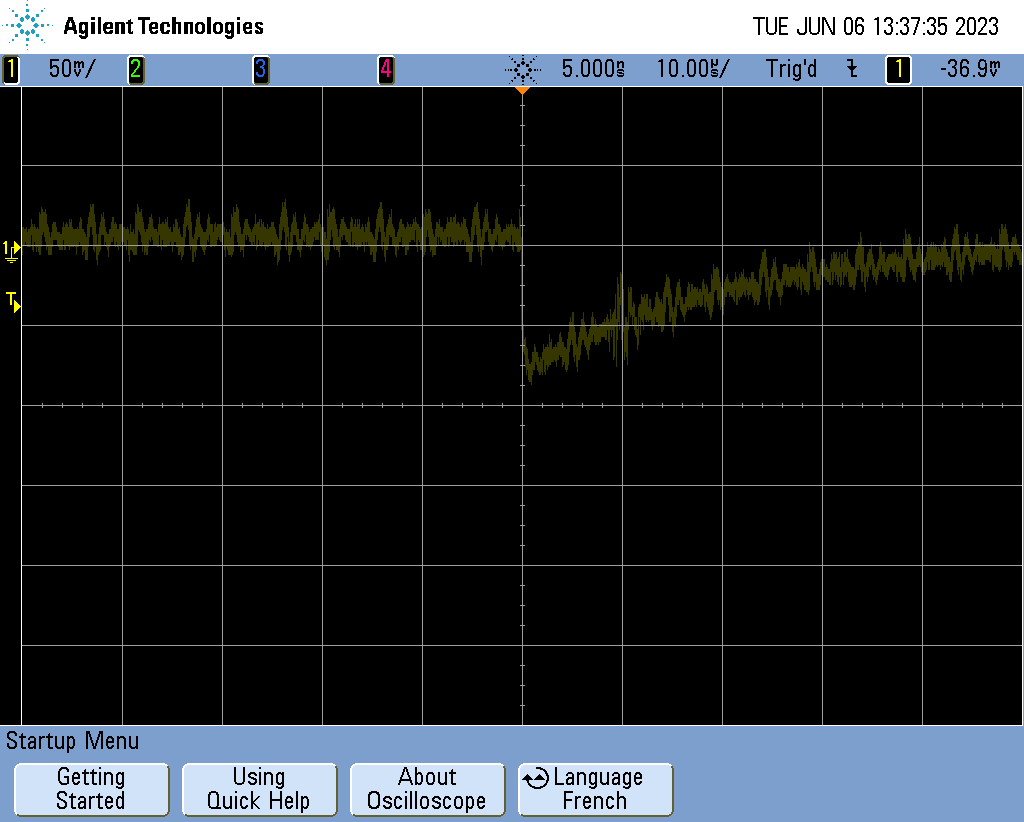Image resolution: width=1024 pixels, height=822 pixels.
Task: Click the 10.00 ns/div timebase readout
Action: 692,70
